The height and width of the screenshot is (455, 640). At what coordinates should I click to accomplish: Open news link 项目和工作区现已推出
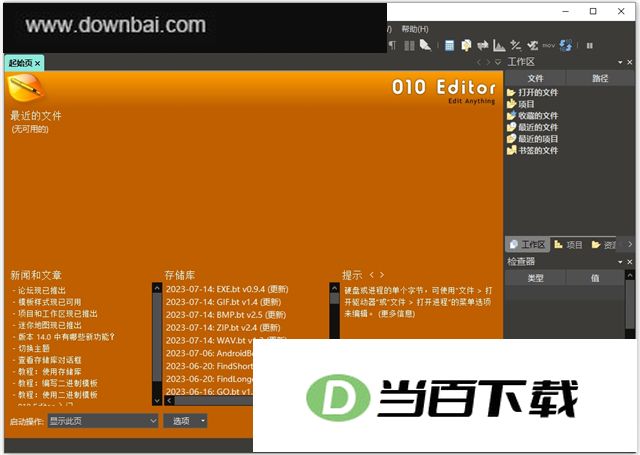(58, 314)
